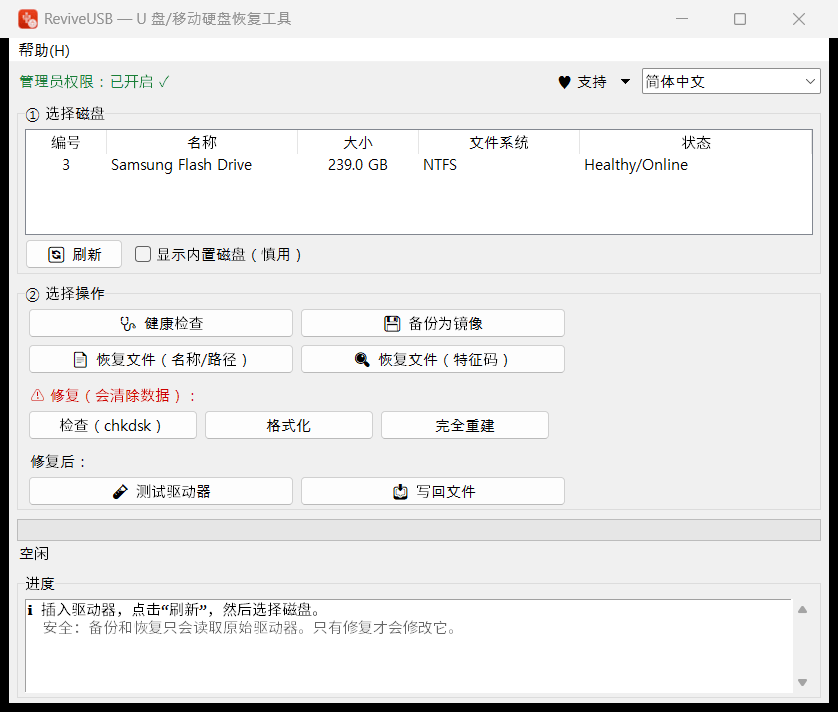Click the log line starting 安全：备份和恢复
Screen dimensions: 838x712
tap(250, 628)
